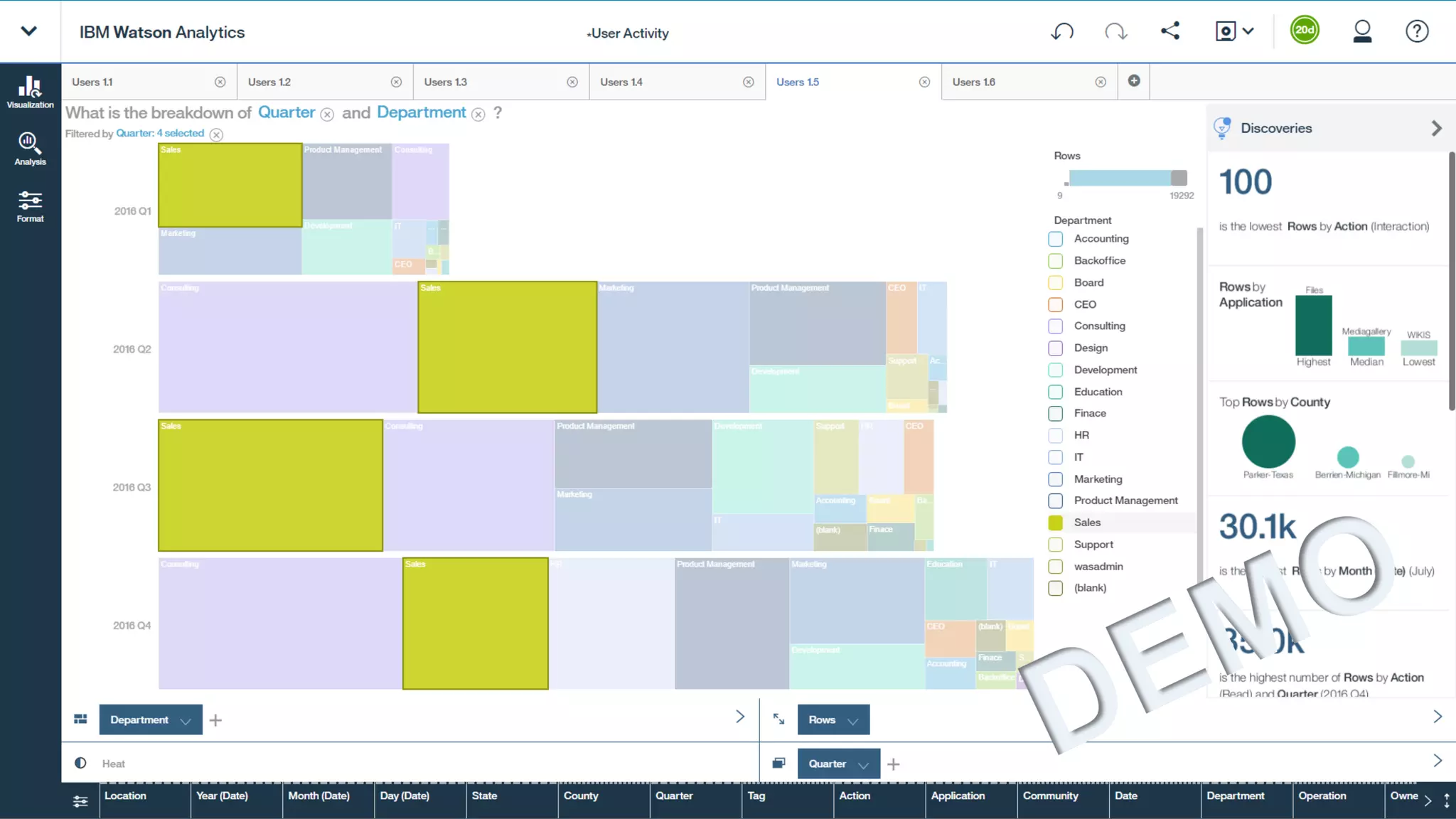Click the redo arrow icon
The image size is (1456, 819).
[x=1115, y=31]
